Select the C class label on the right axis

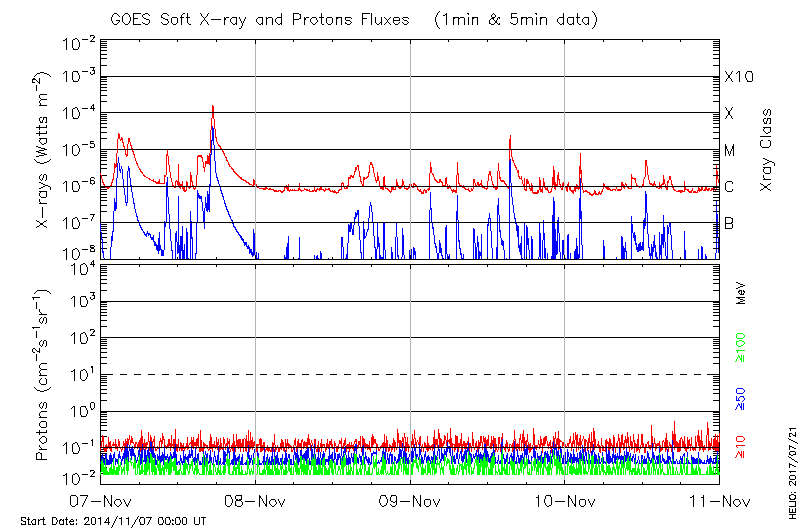point(729,187)
